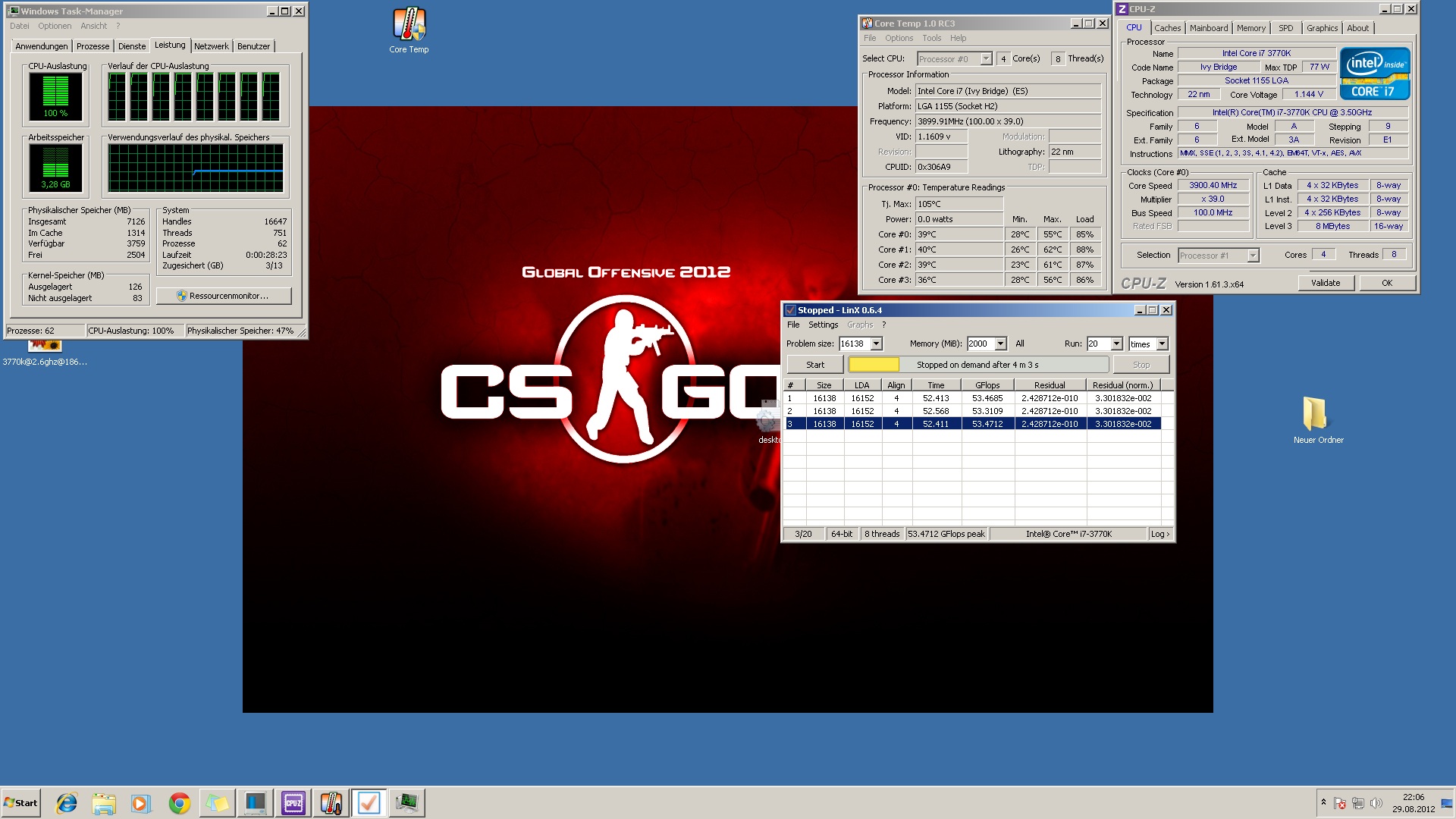The height and width of the screenshot is (819, 1456).
Task: Click the CPU-Z taskbar icon
Action: pos(293,803)
